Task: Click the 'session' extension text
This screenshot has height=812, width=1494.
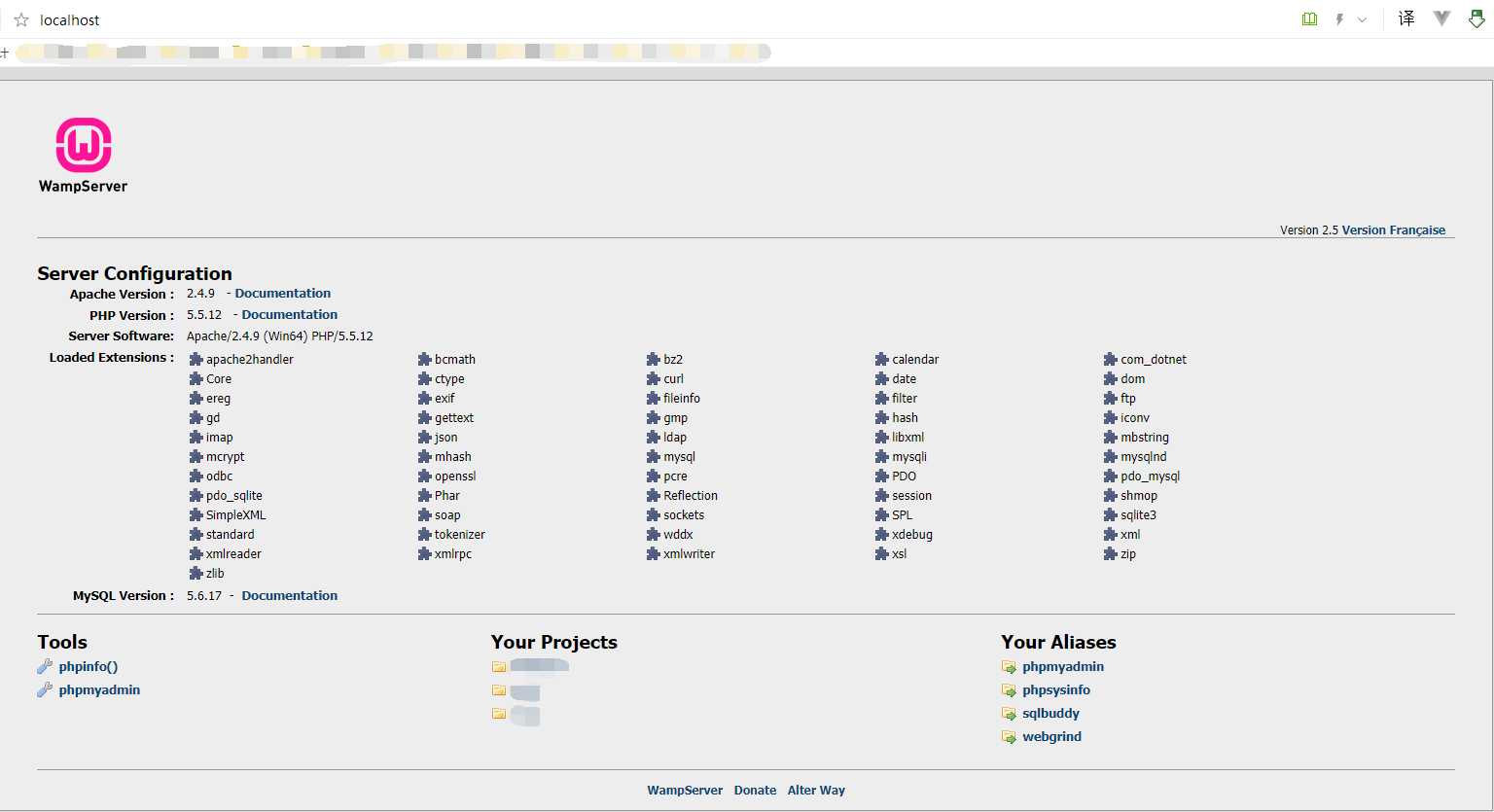Action: [x=911, y=496]
